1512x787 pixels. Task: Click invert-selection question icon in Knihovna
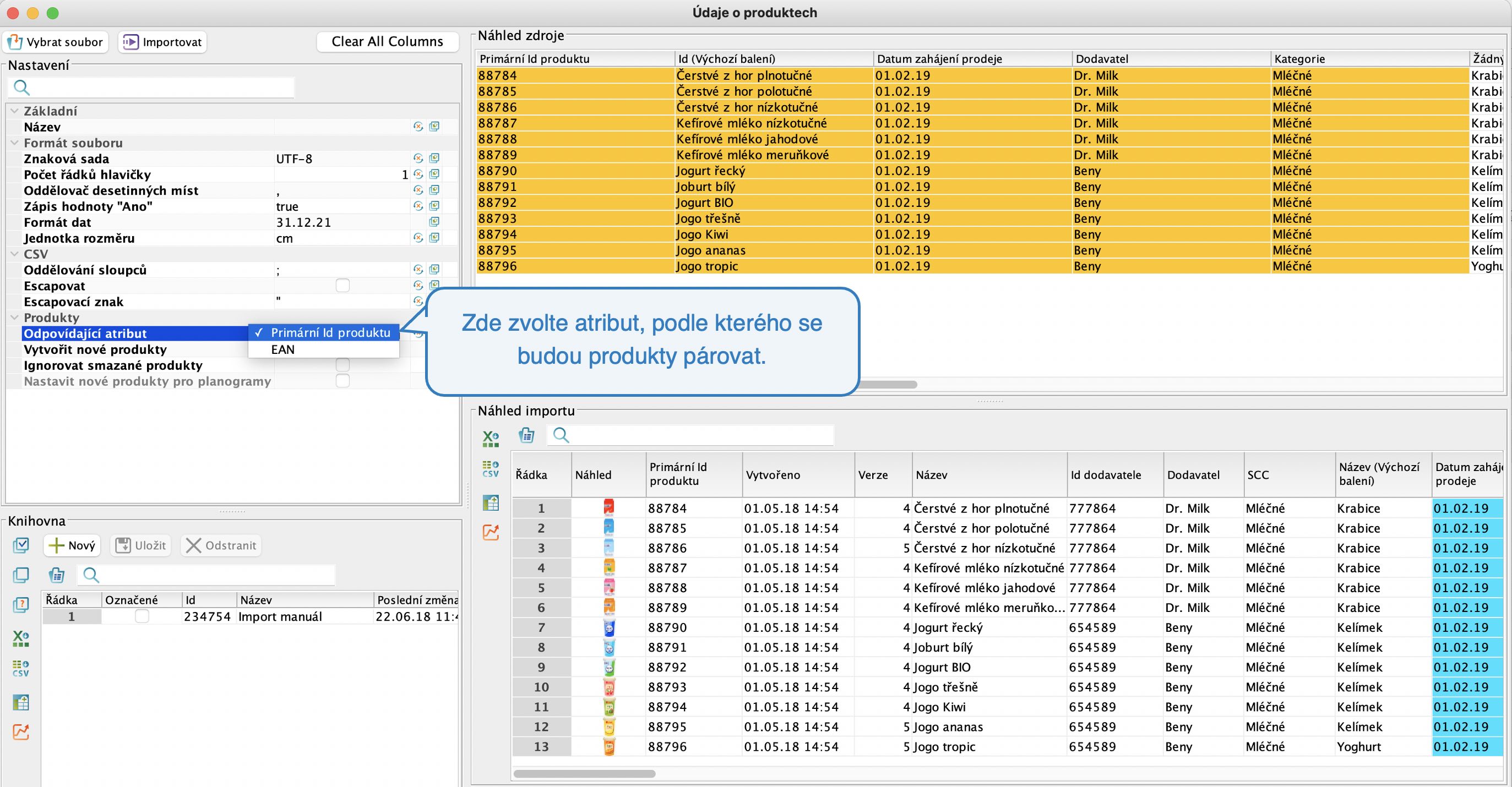tap(20, 604)
